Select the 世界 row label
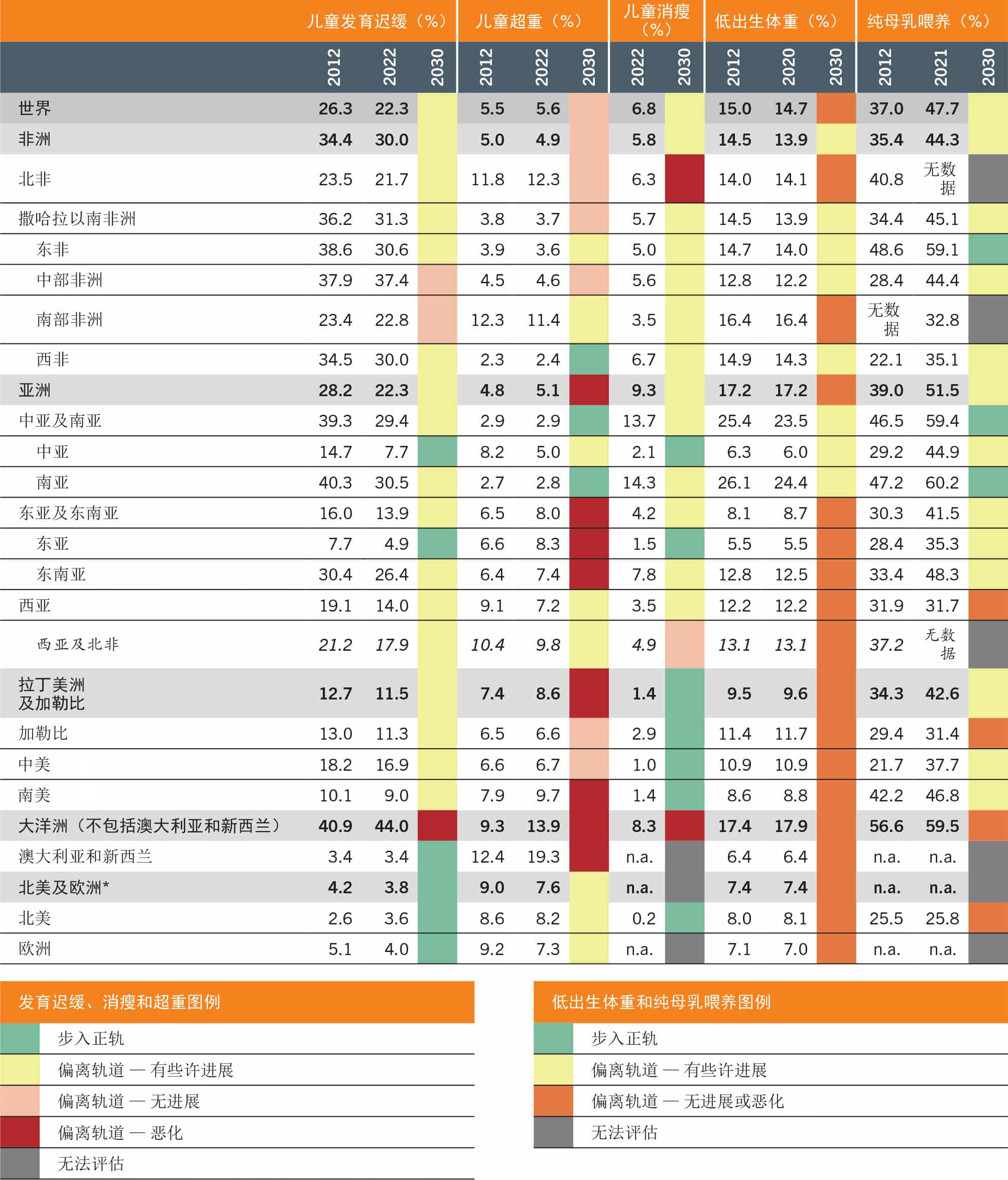Screen dimensions: 1008x1180 [x=35, y=108]
